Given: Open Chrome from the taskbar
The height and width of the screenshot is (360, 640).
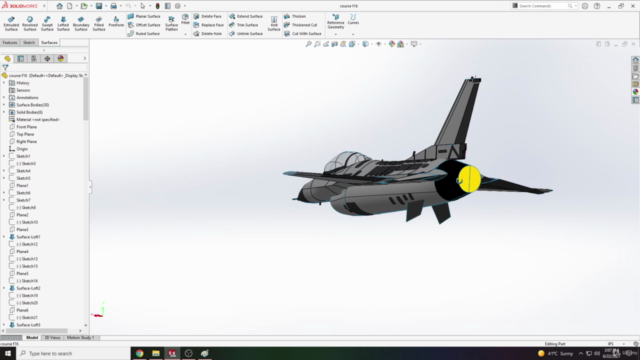Looking at the screenshot, I should (140, 353).
